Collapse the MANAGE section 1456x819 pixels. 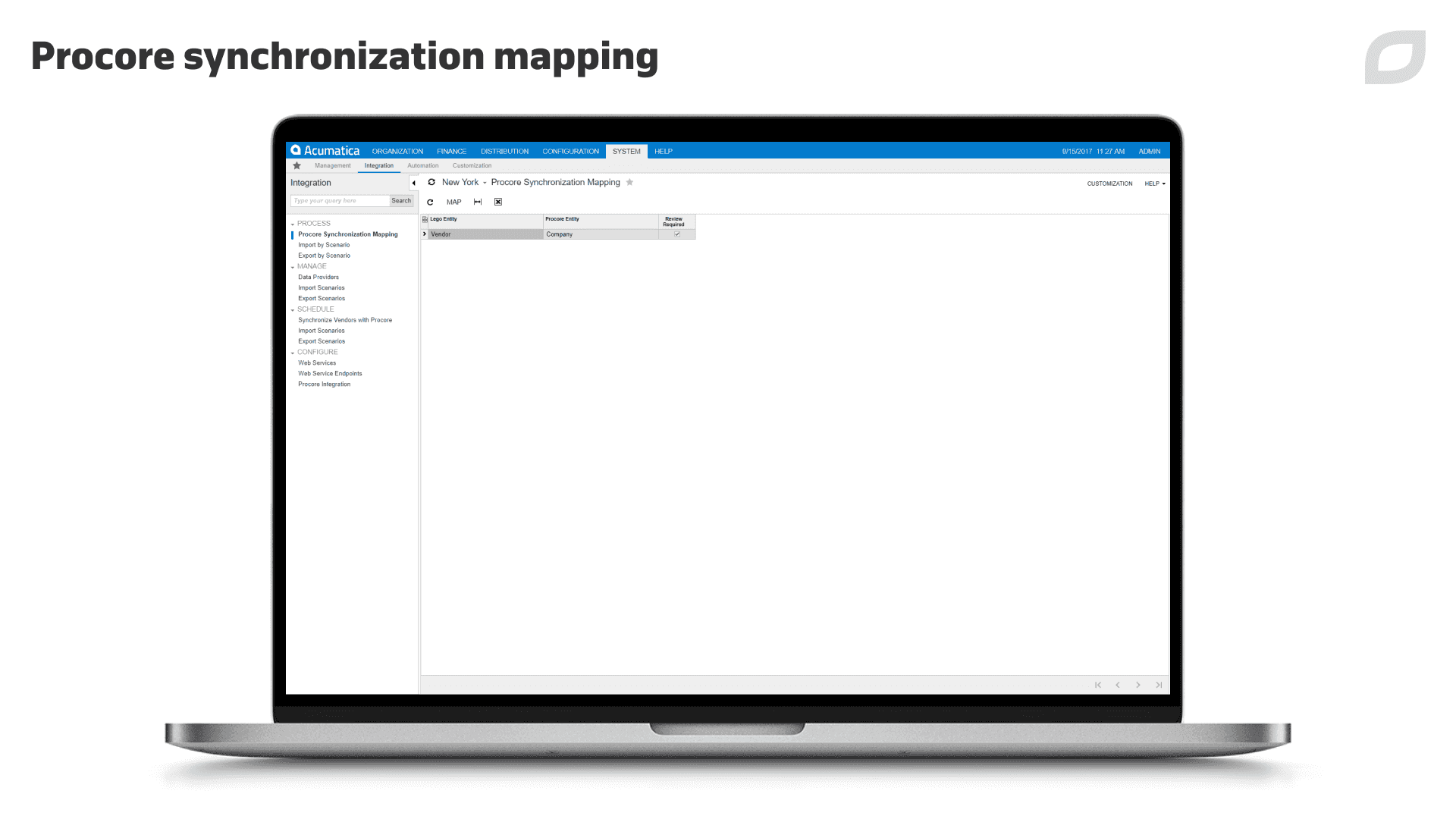(x=293, y=267)
